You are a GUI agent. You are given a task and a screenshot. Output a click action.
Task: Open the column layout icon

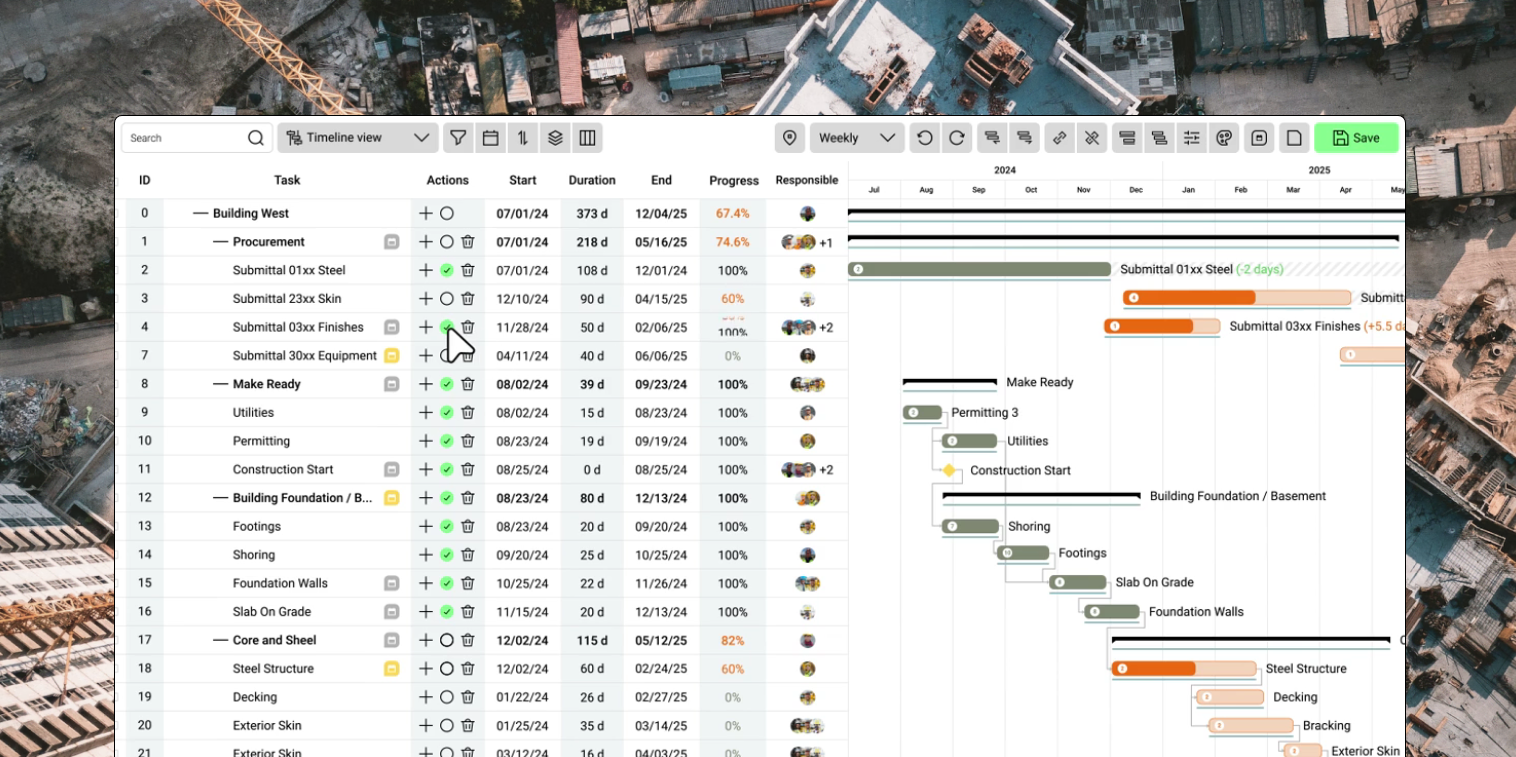click(x=587, y=138)
